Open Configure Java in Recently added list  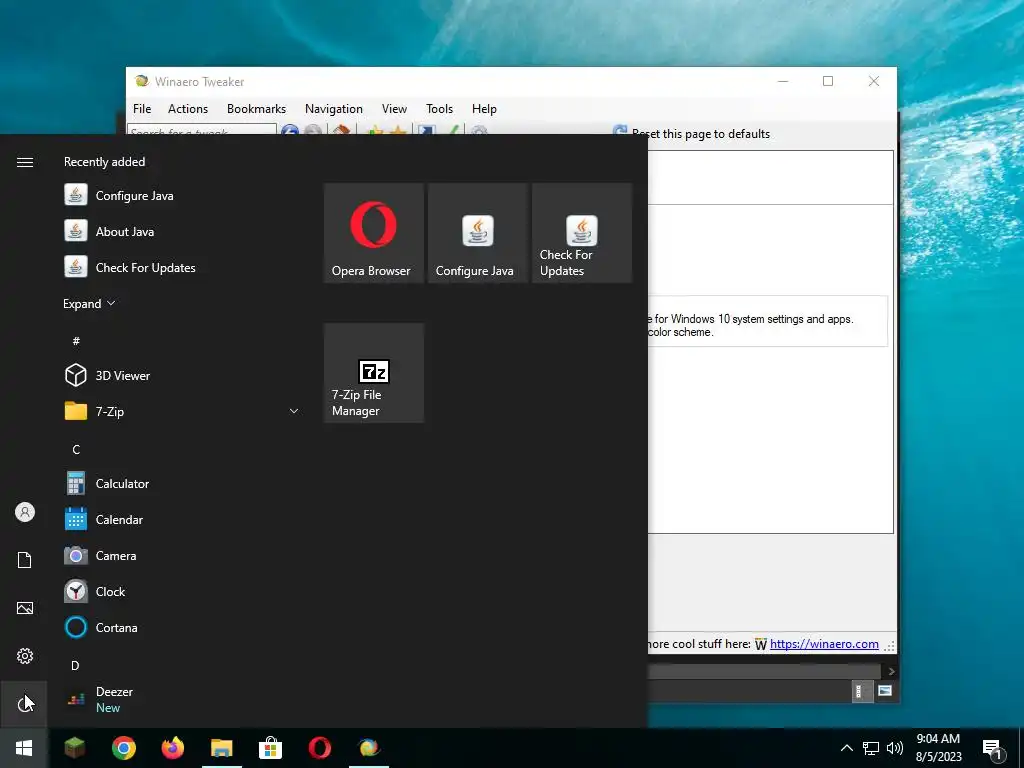click(182, 195)
